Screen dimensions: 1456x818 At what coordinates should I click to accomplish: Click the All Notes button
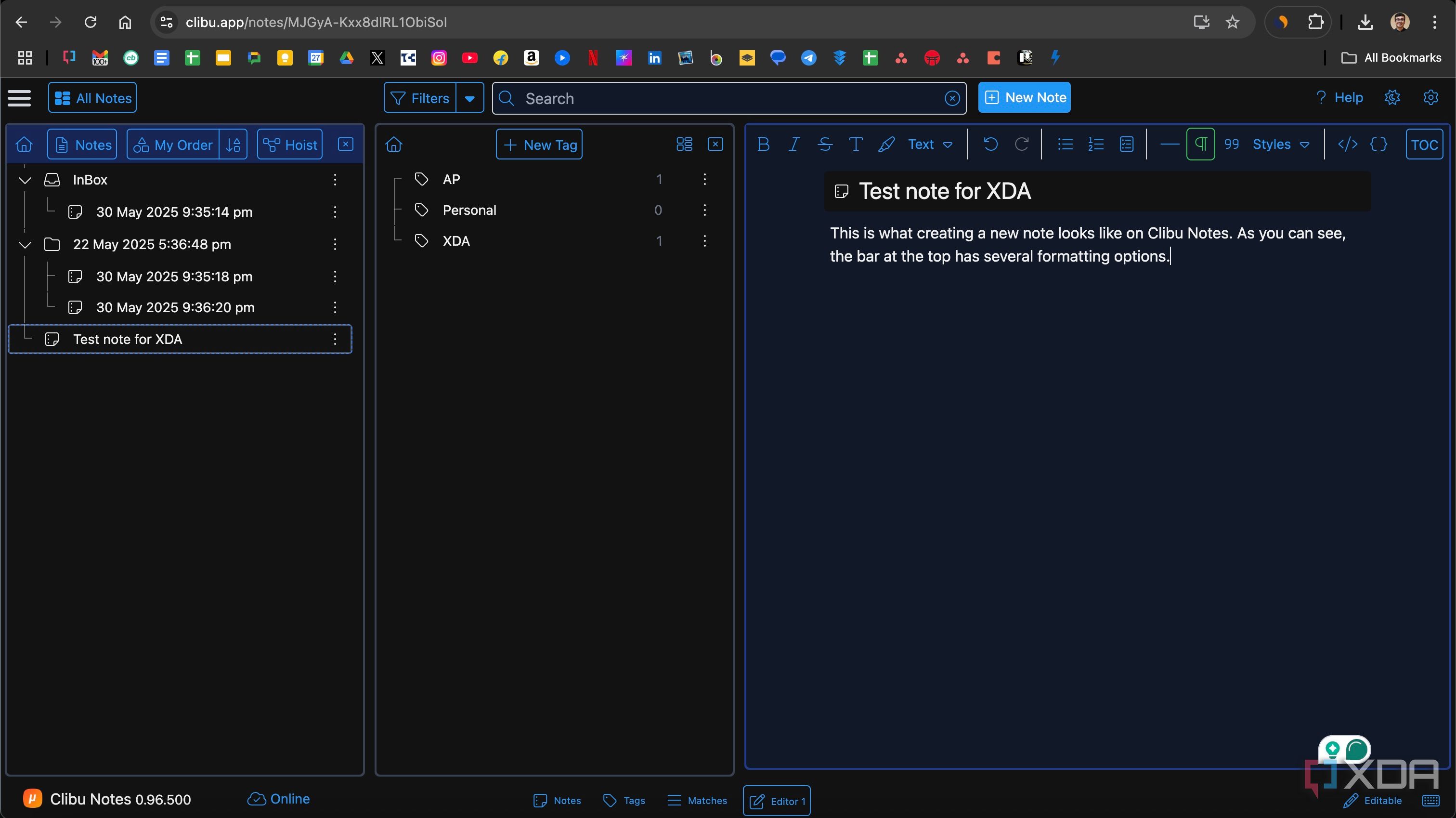pyautogui.click(x=93, y=98)
